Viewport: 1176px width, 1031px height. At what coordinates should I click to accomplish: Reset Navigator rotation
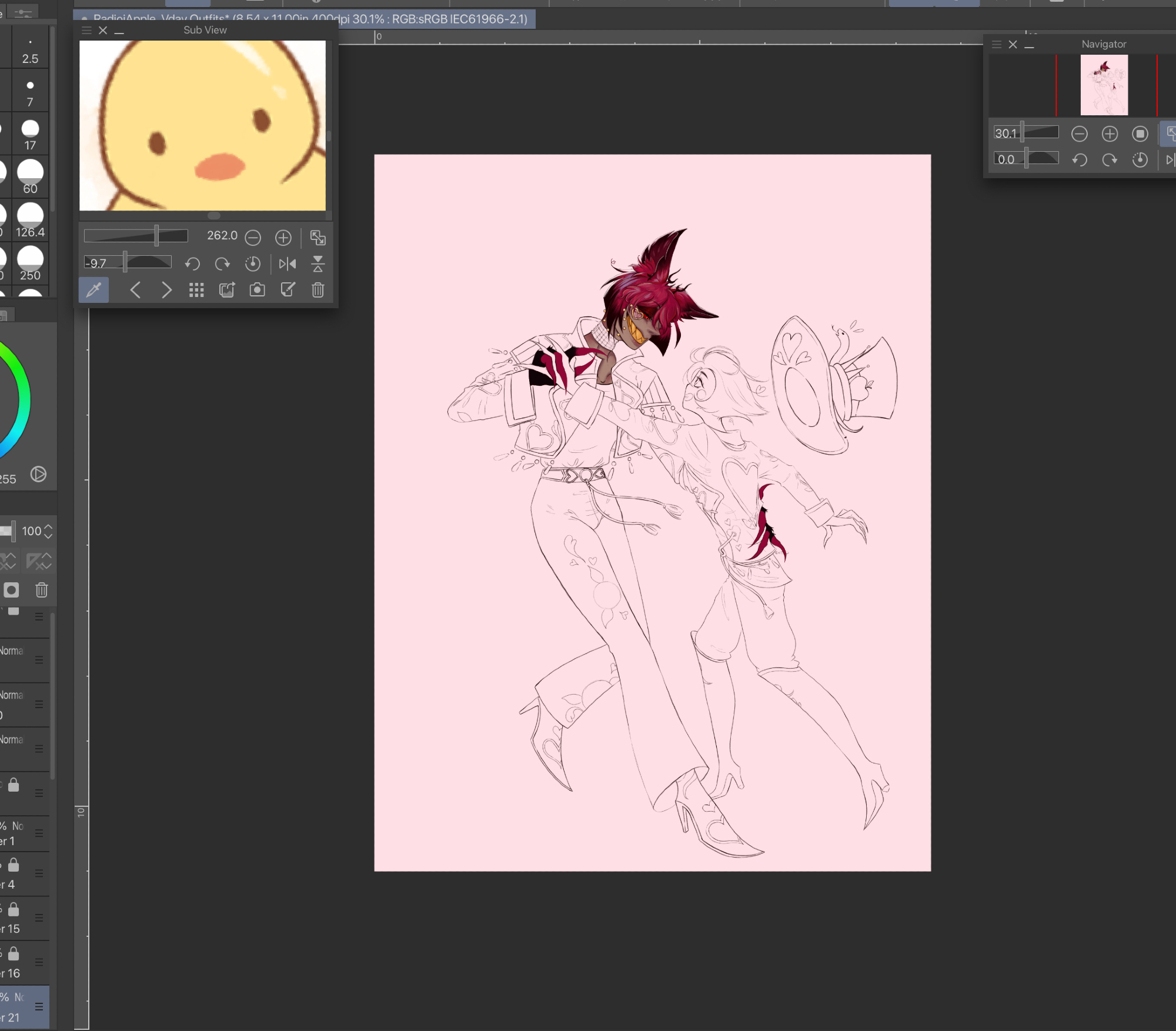pos(1140,160)
